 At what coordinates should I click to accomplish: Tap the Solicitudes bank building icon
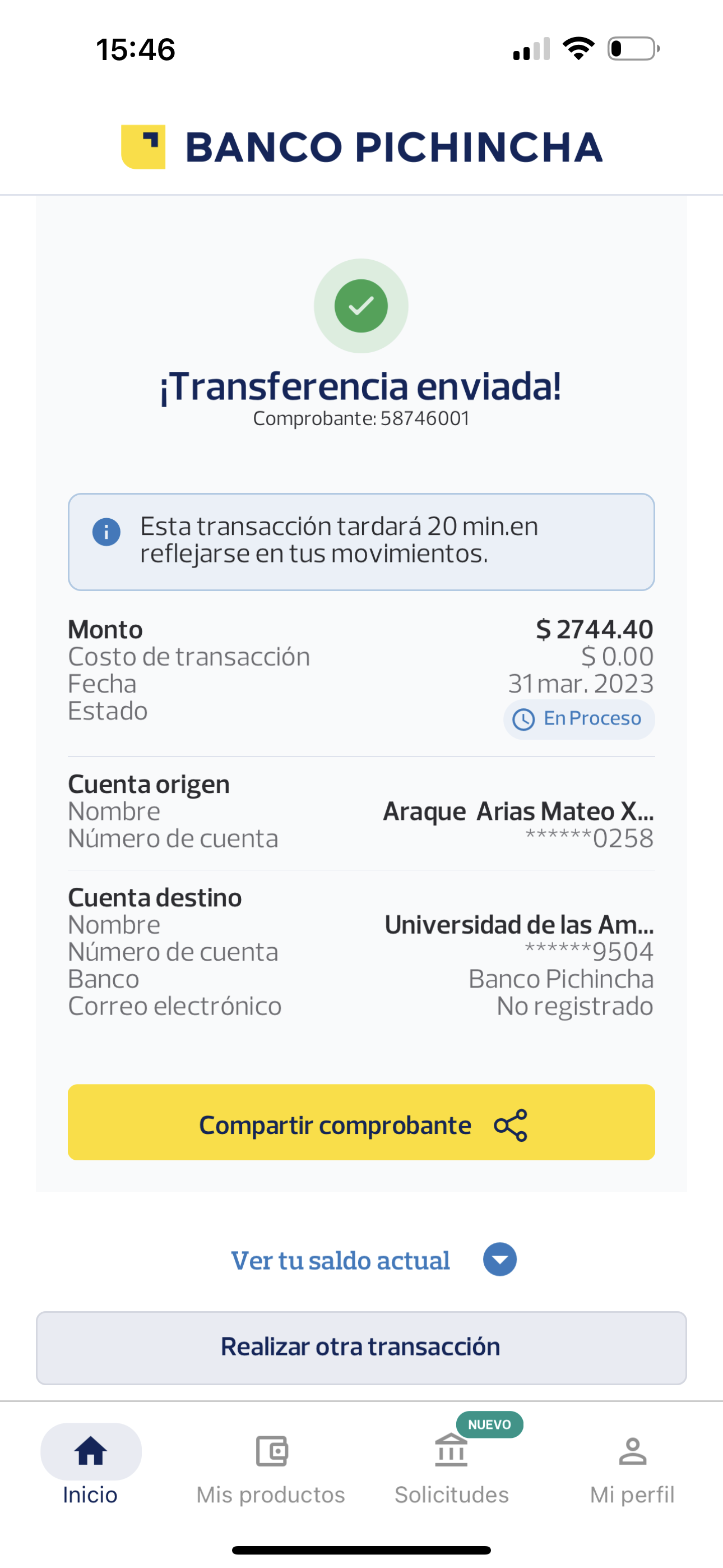[x=451, y=1451]
